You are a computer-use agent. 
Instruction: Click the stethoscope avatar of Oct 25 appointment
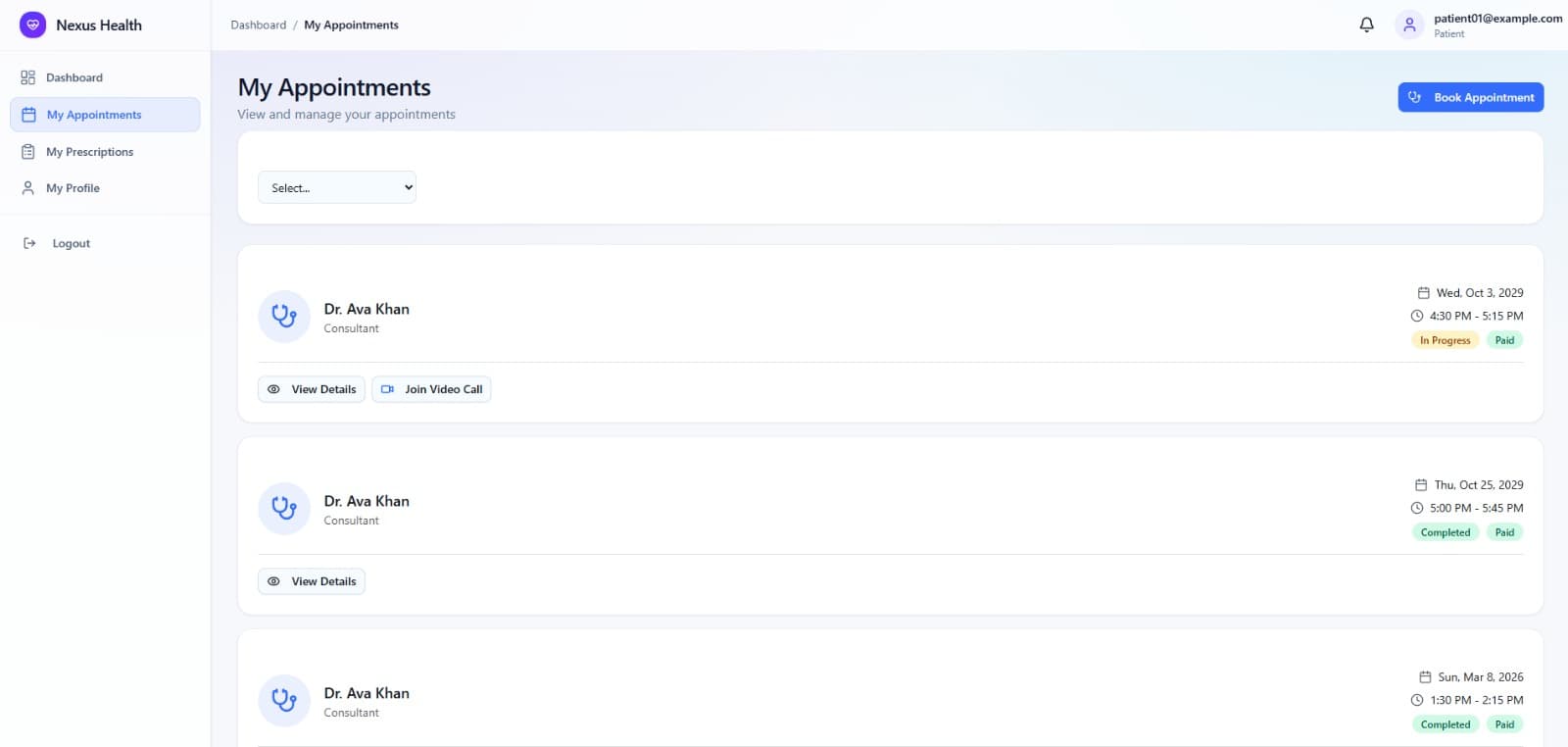(284, 509)
